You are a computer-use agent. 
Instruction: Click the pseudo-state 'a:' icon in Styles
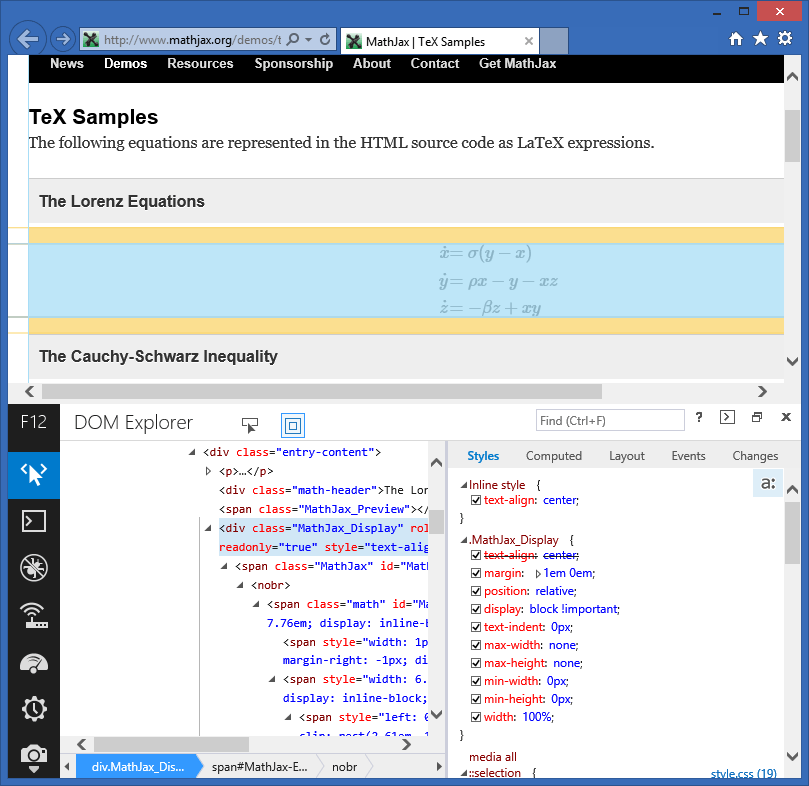(x=767, y=483)
